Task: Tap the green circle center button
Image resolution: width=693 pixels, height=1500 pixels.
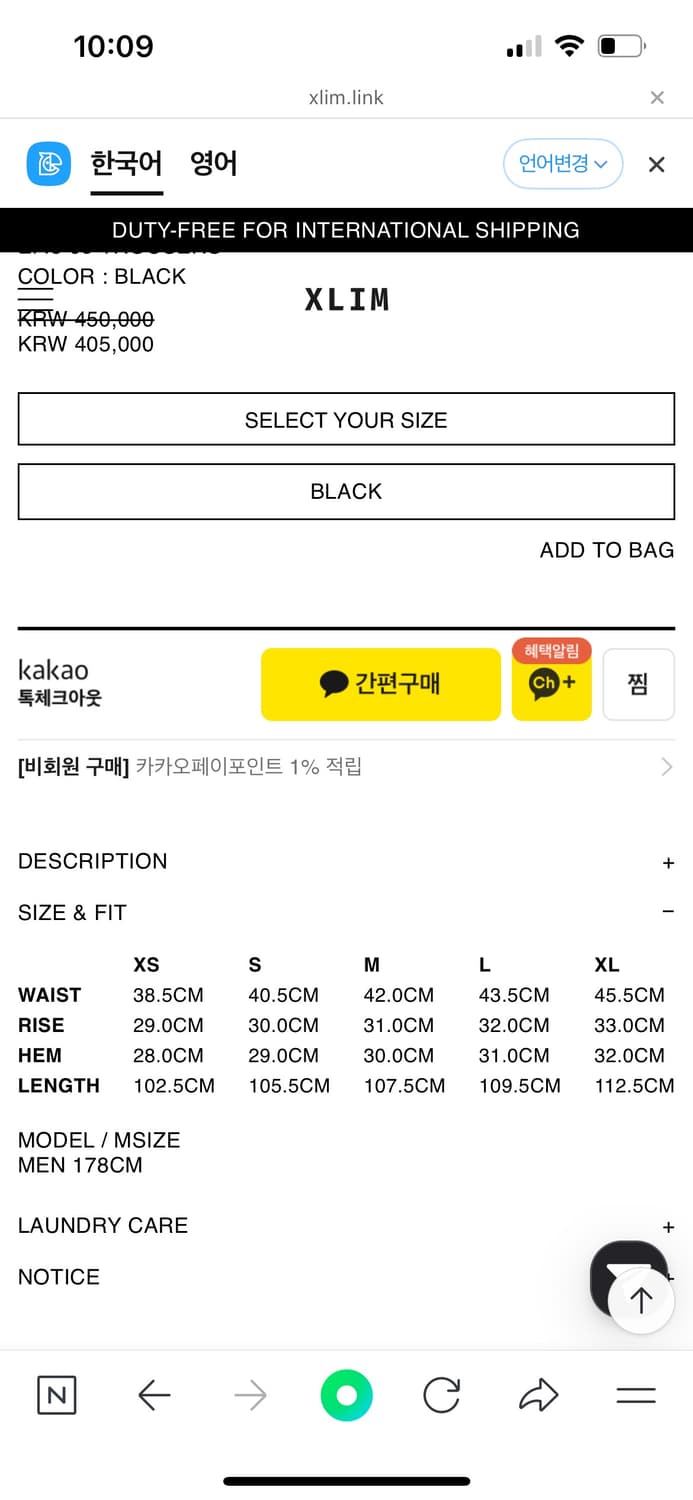Action: tap(346, 1395)
